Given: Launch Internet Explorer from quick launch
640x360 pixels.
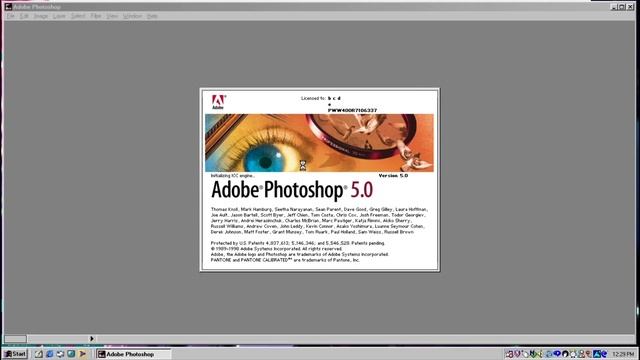Looking at the screenshot, I should click(x=50, y=354).
